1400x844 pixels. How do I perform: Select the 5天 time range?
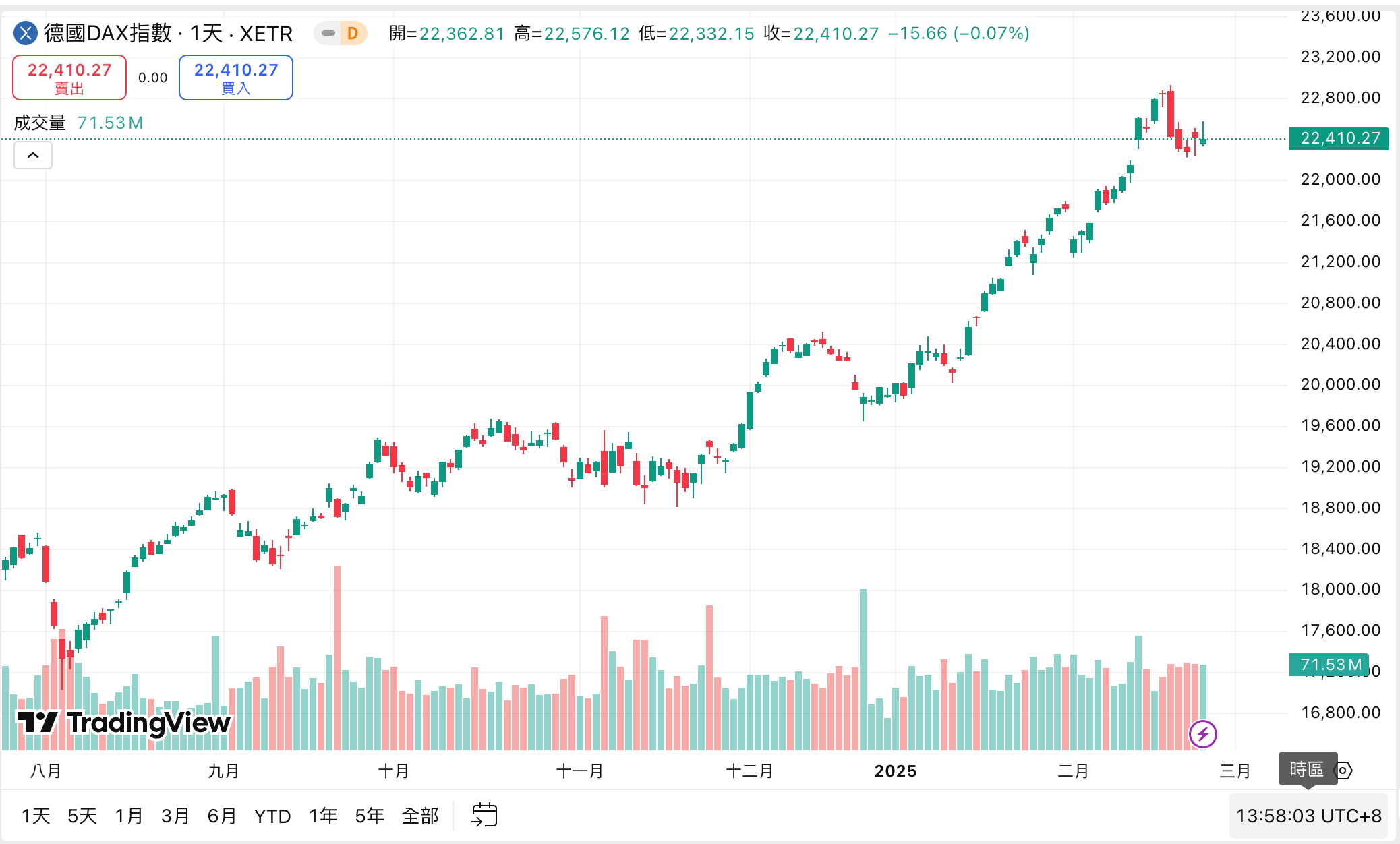(x=82, y=816)
